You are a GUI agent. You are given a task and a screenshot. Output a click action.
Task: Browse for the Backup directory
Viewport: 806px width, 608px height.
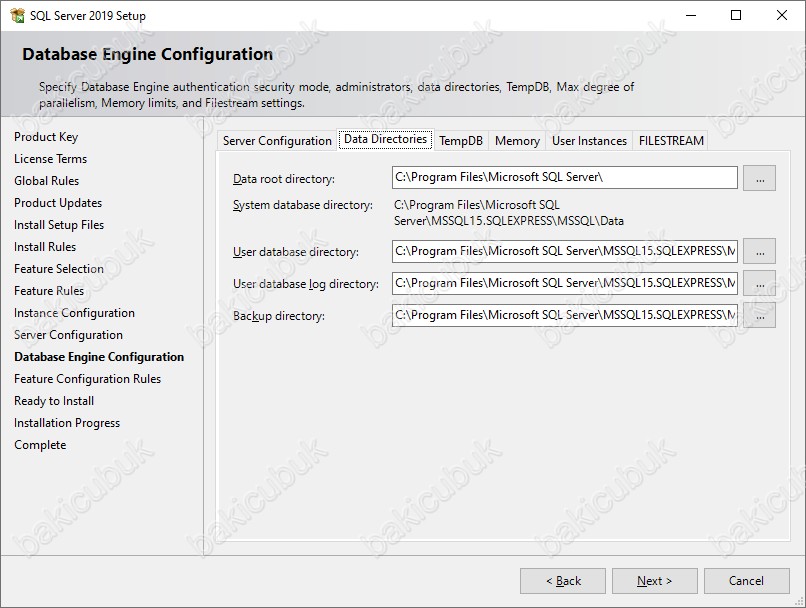[759, 316]
